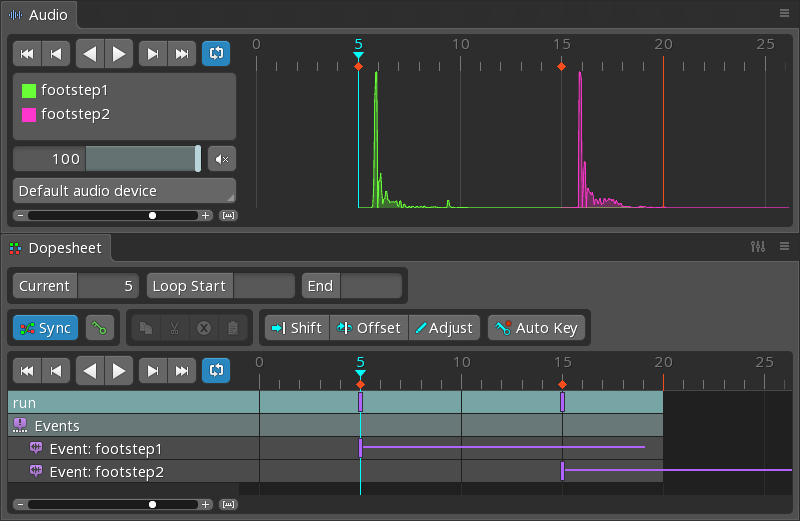Click the copy keys icon in Dopesheet
Image resolution: width=800 pixels, height=521 pixels.
145,328
